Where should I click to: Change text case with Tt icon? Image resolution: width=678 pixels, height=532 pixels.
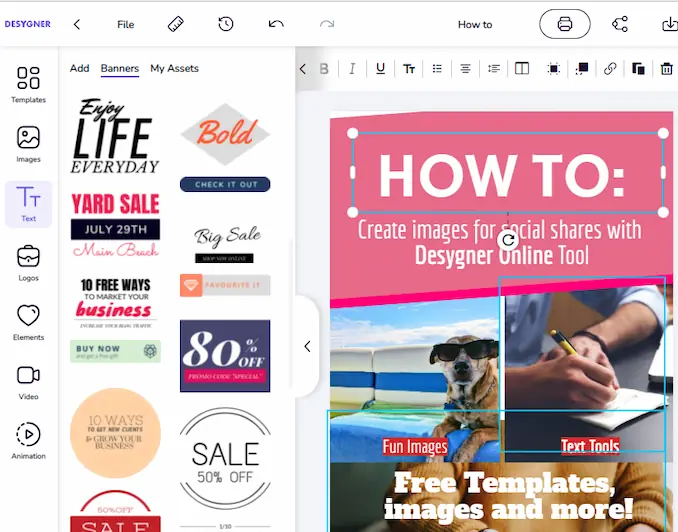click(409, 69)
